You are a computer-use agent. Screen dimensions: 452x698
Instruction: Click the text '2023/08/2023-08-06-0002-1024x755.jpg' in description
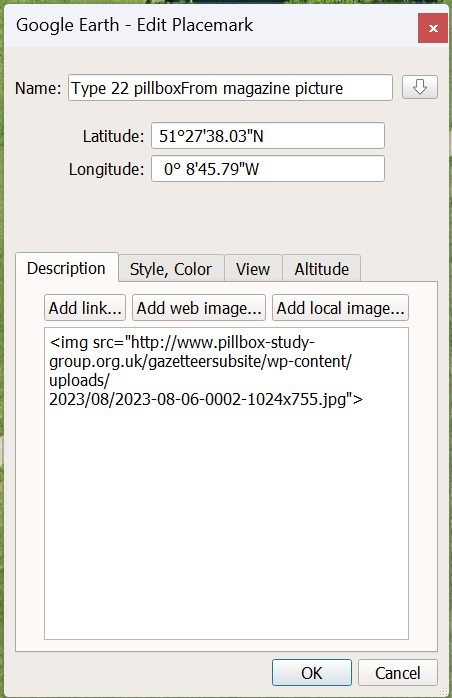pyautogui.click(x=198, y=399)
